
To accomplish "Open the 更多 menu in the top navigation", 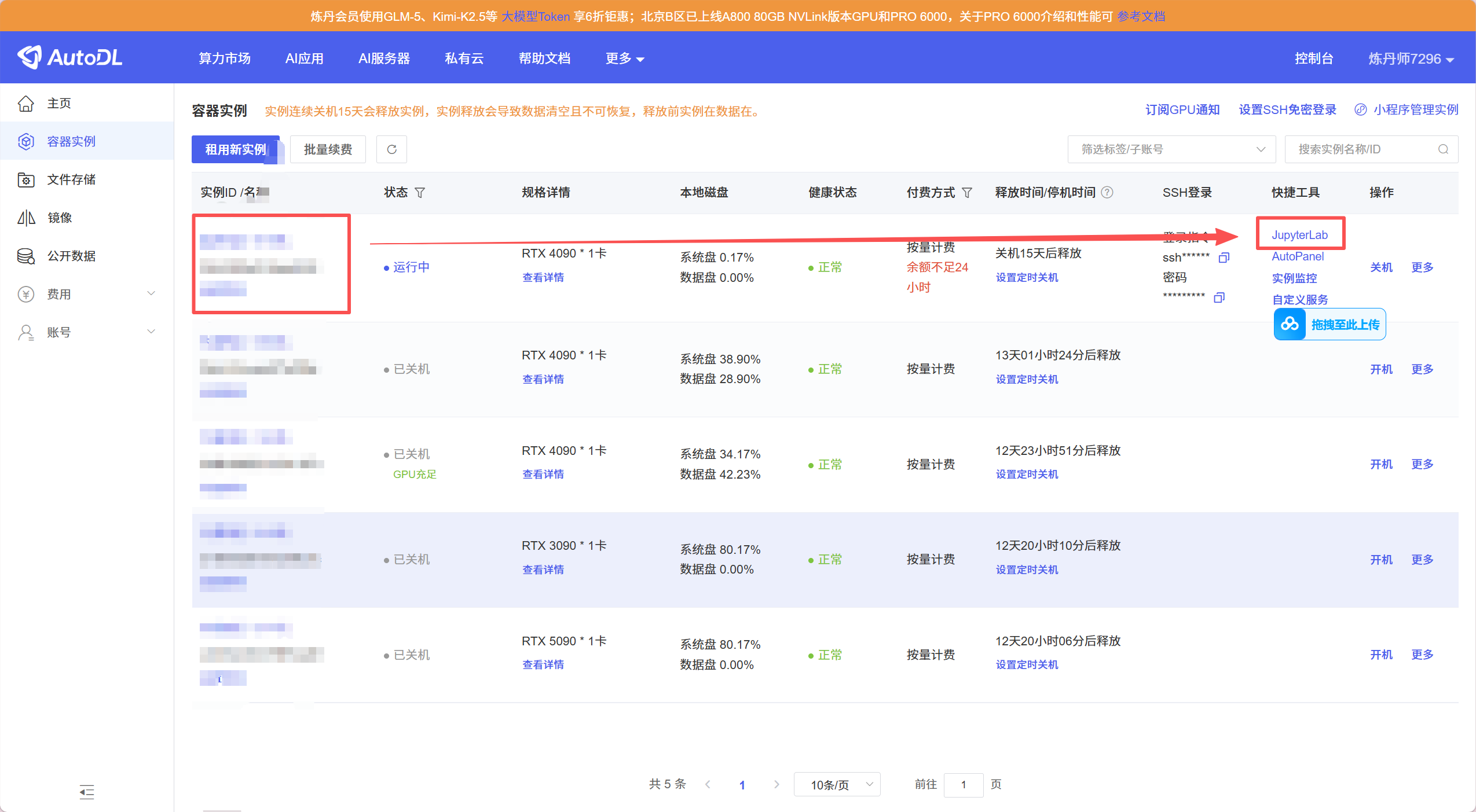I will (x=624, y=58).
